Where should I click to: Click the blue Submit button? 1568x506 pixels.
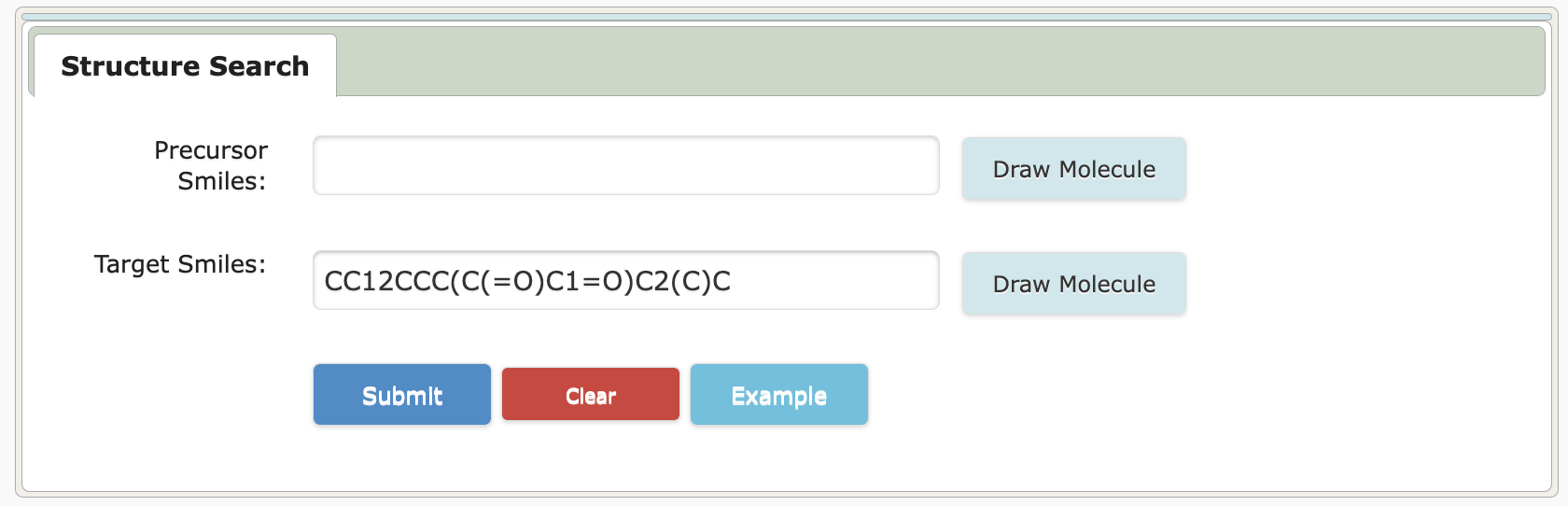click(402, 395)
